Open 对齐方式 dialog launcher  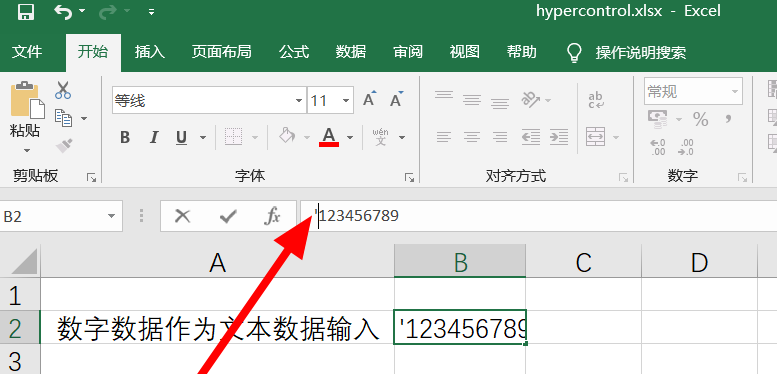(623, 177)
